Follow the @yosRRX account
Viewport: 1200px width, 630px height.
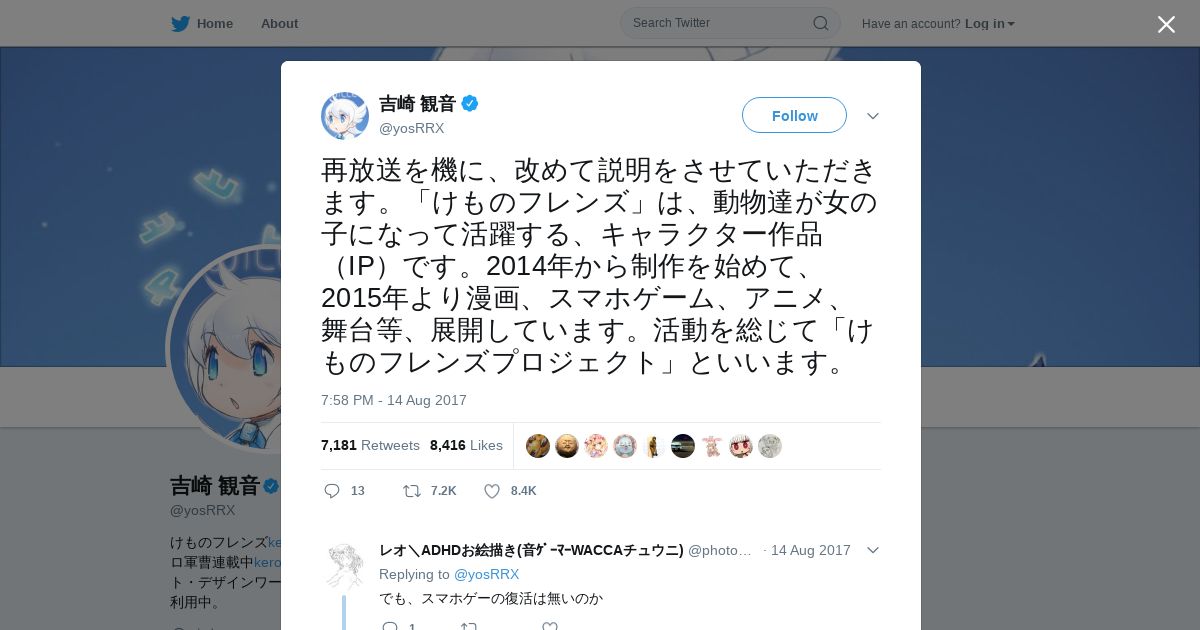(x=794, y=116)
